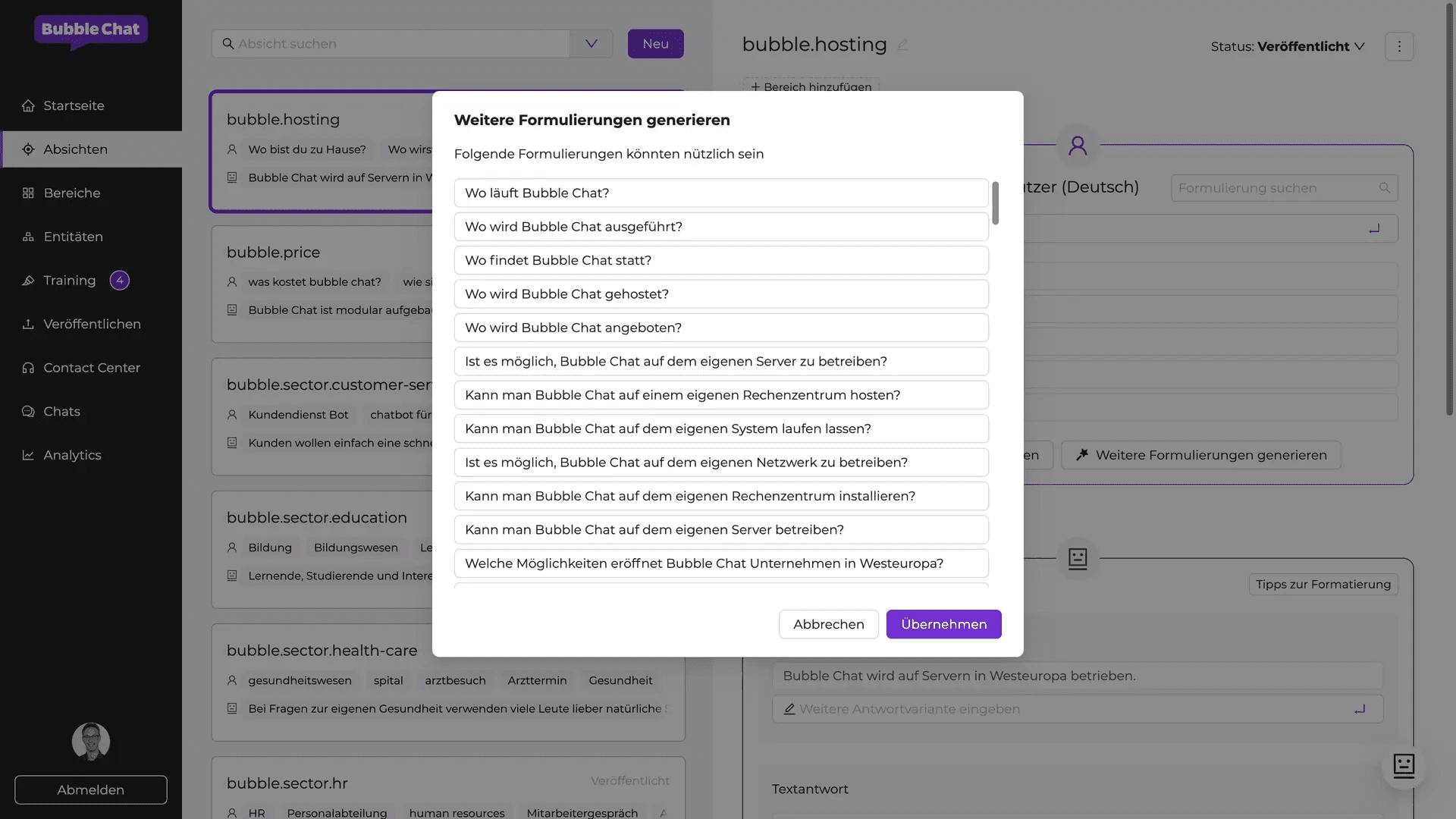Viewport: 1456px width, 819px height.
Task: Click the Bubble Chat logo
Action: pyautogui.click(x=91, y=30)
